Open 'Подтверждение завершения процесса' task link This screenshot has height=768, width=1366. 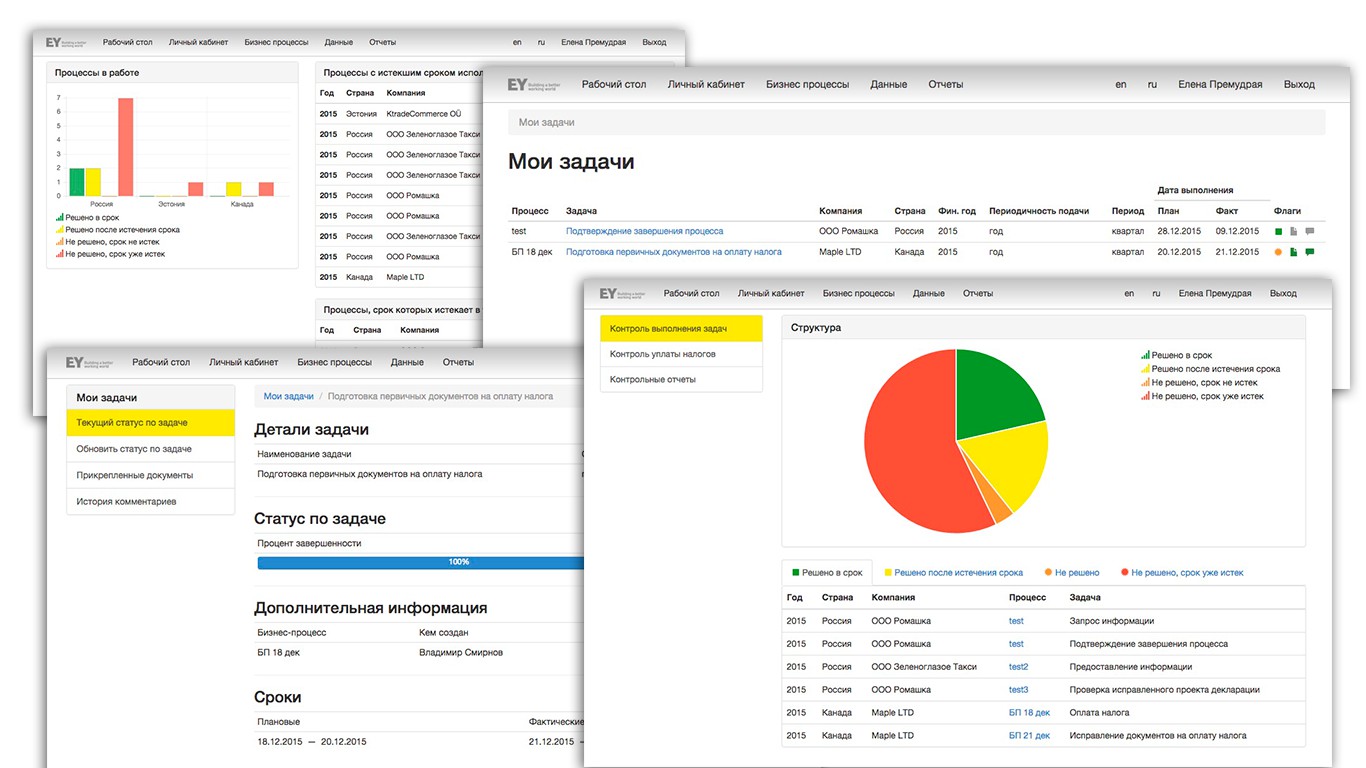pos(644,231)
